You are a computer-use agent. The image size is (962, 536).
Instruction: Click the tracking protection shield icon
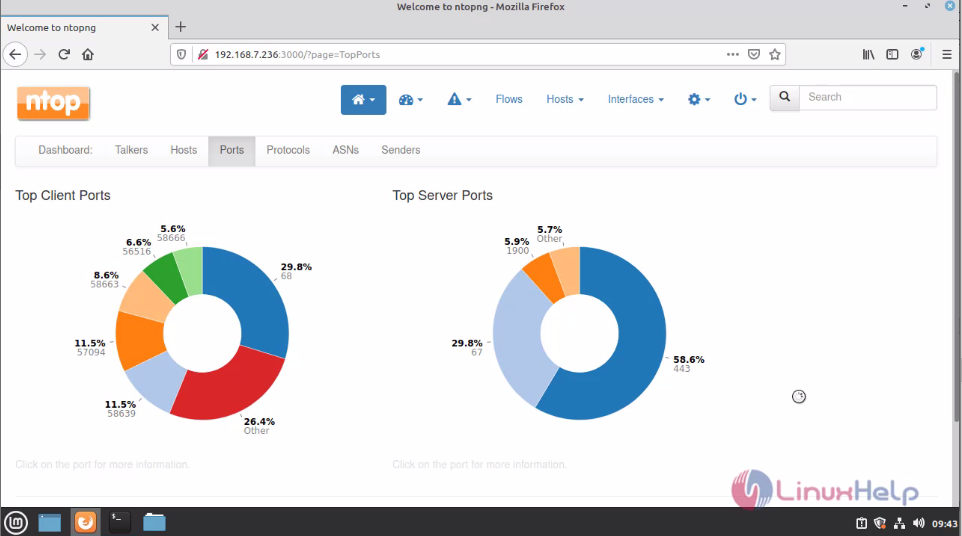click(182, 55)
